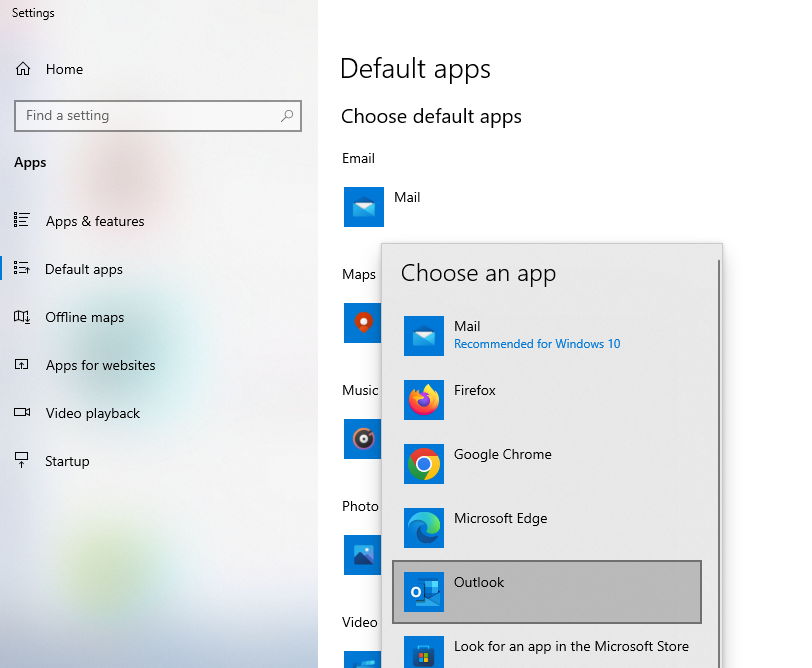Viewport: 812px width, 668px height.
Task: Click the Video player default app icon
Action: point(362,660)
